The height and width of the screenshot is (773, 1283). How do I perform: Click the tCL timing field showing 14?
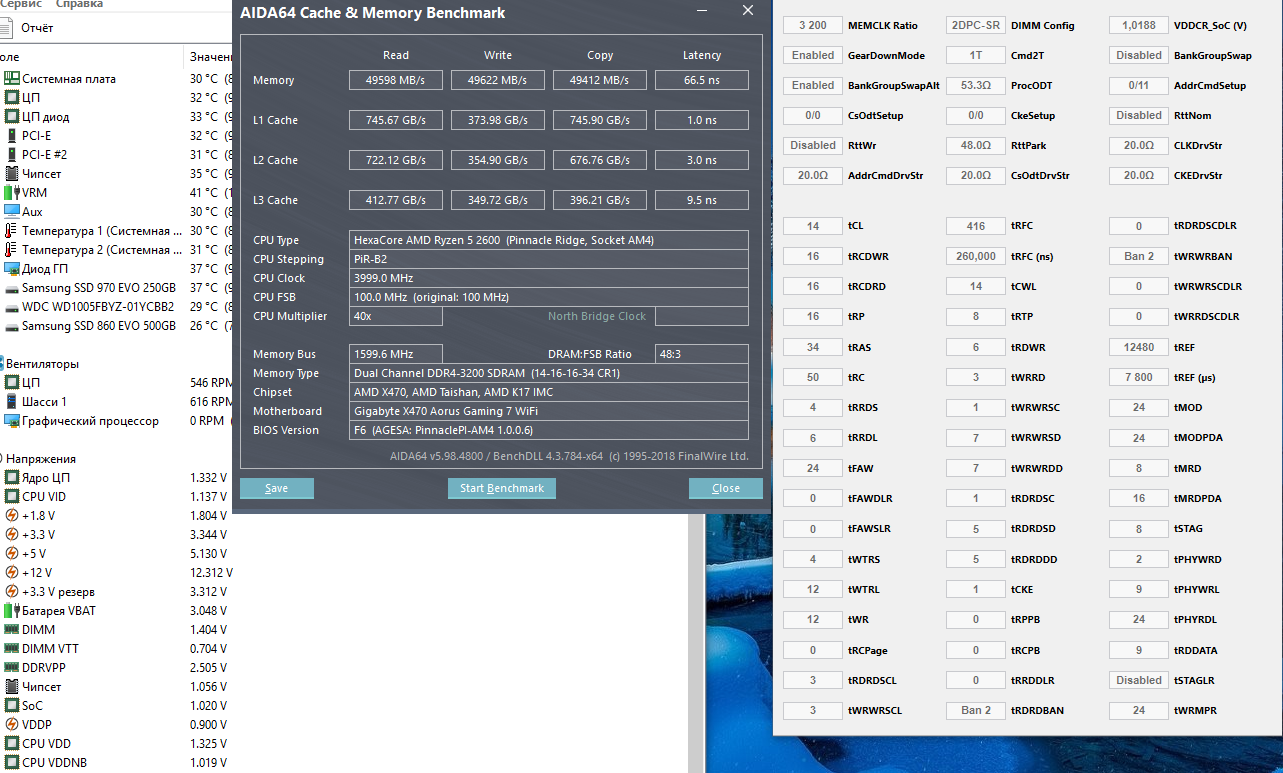813,226
